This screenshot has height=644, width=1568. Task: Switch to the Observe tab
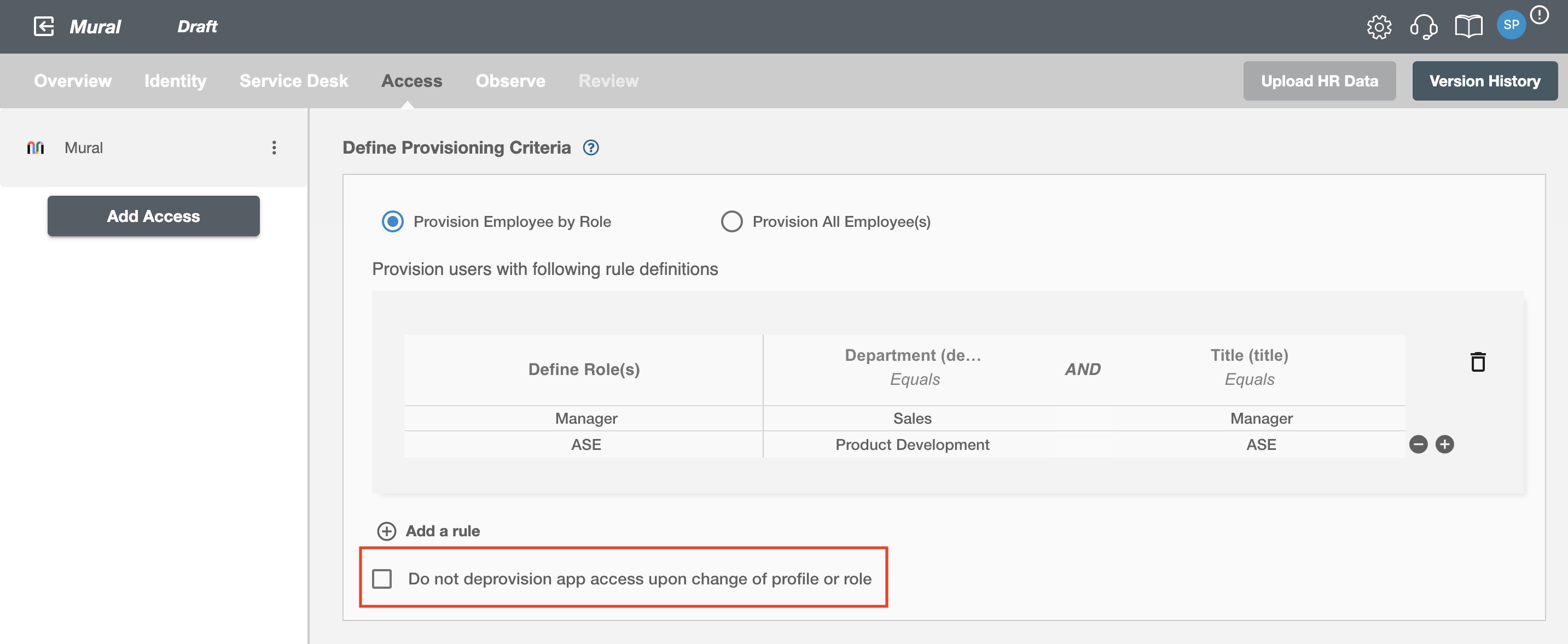point(510,81)
